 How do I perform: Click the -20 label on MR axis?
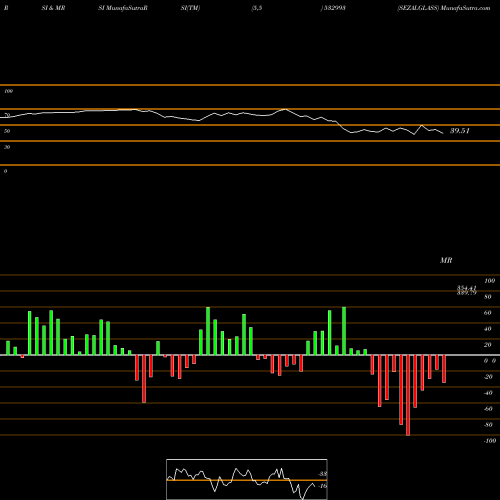tap(488, 377)
